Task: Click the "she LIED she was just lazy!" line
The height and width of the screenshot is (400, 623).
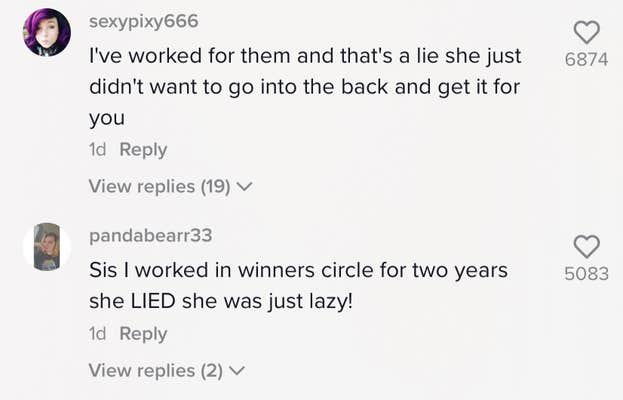Action: click(221, 300)
